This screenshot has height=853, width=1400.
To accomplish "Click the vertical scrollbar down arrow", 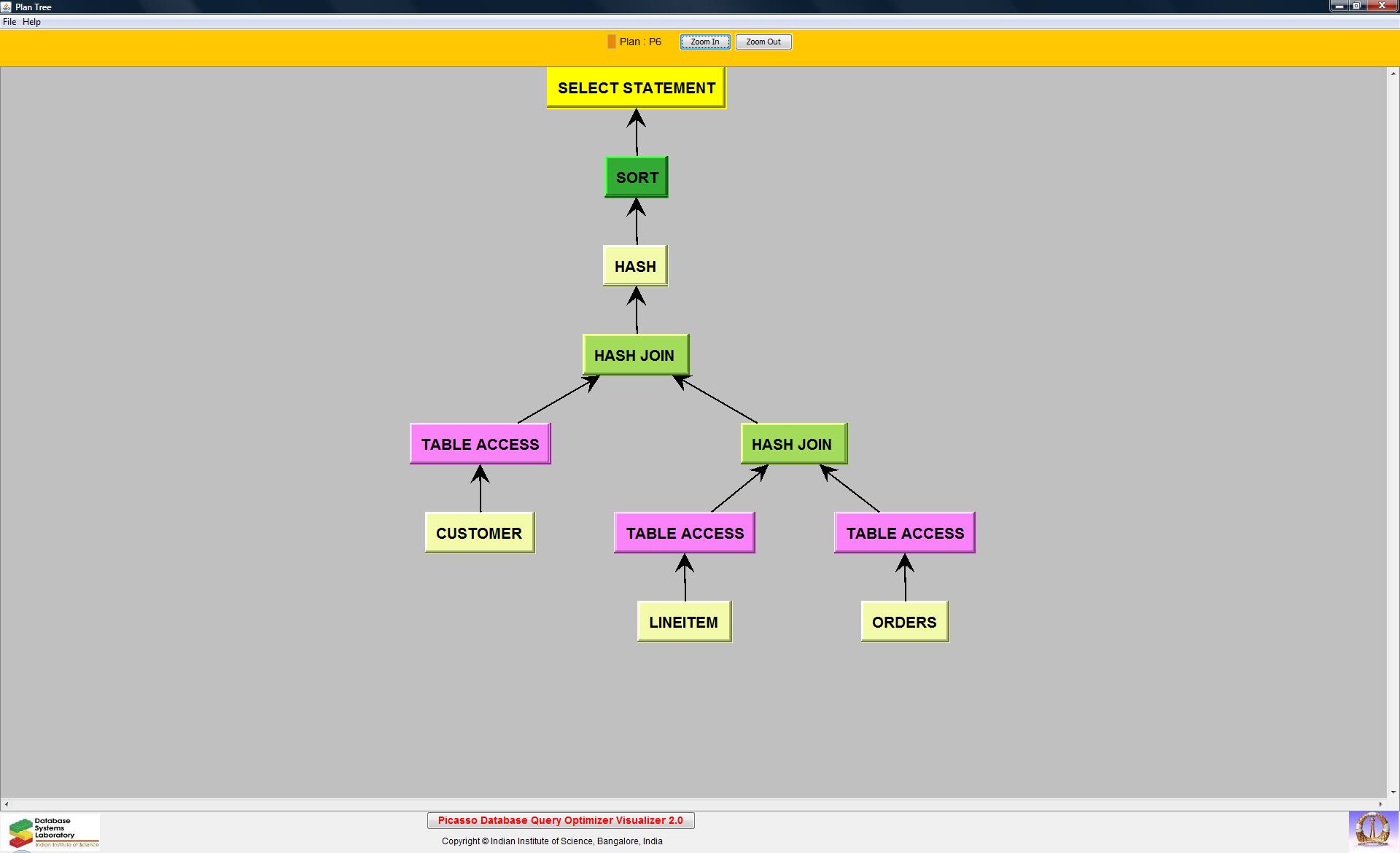I will point(1393,792).
